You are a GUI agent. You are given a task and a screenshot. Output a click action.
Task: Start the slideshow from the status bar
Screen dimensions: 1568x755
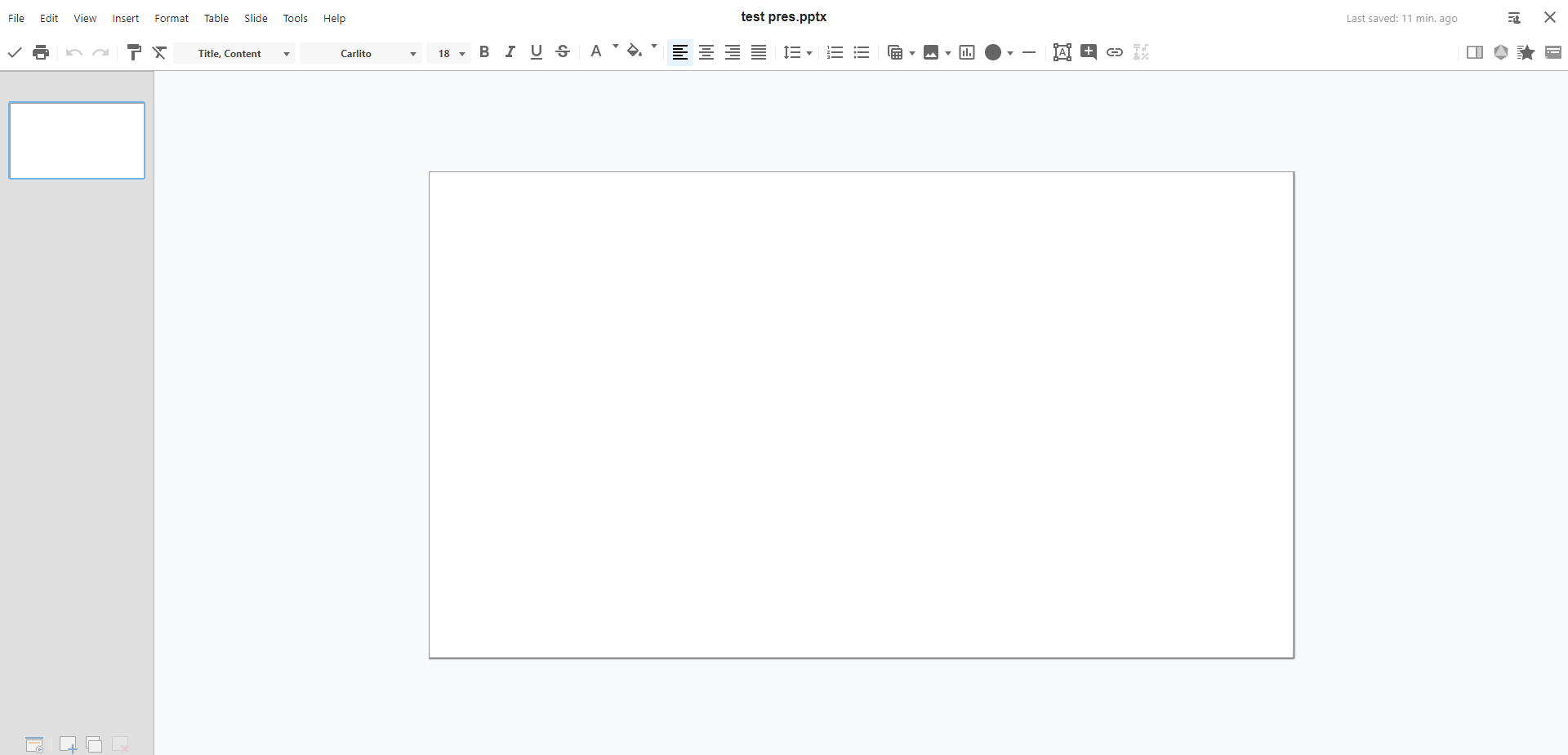pyautogui.click(x=34, y=744)
